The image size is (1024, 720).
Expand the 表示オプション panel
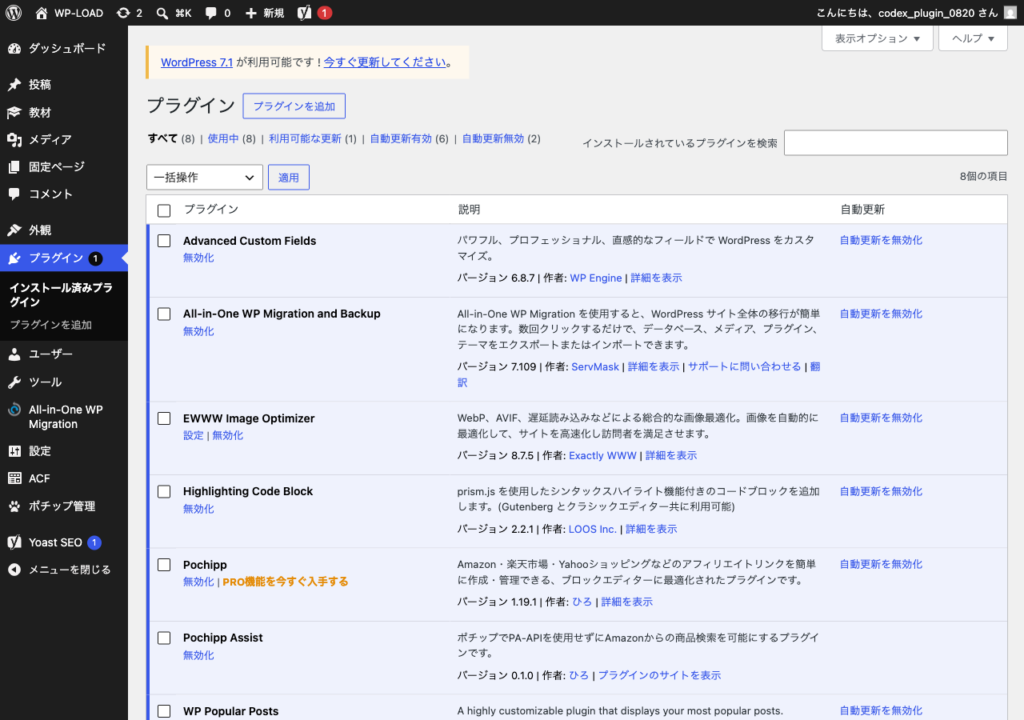point(877,38)
